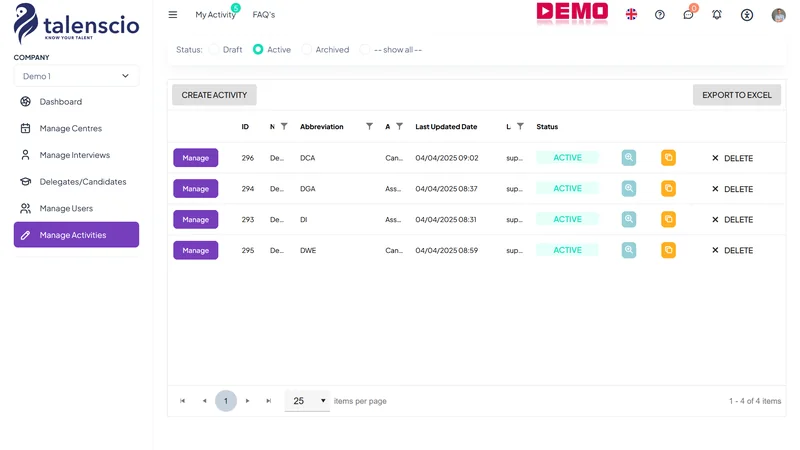Open the items per page dropdown
This screenshot has height=450, width=800.
coord(307,401)
